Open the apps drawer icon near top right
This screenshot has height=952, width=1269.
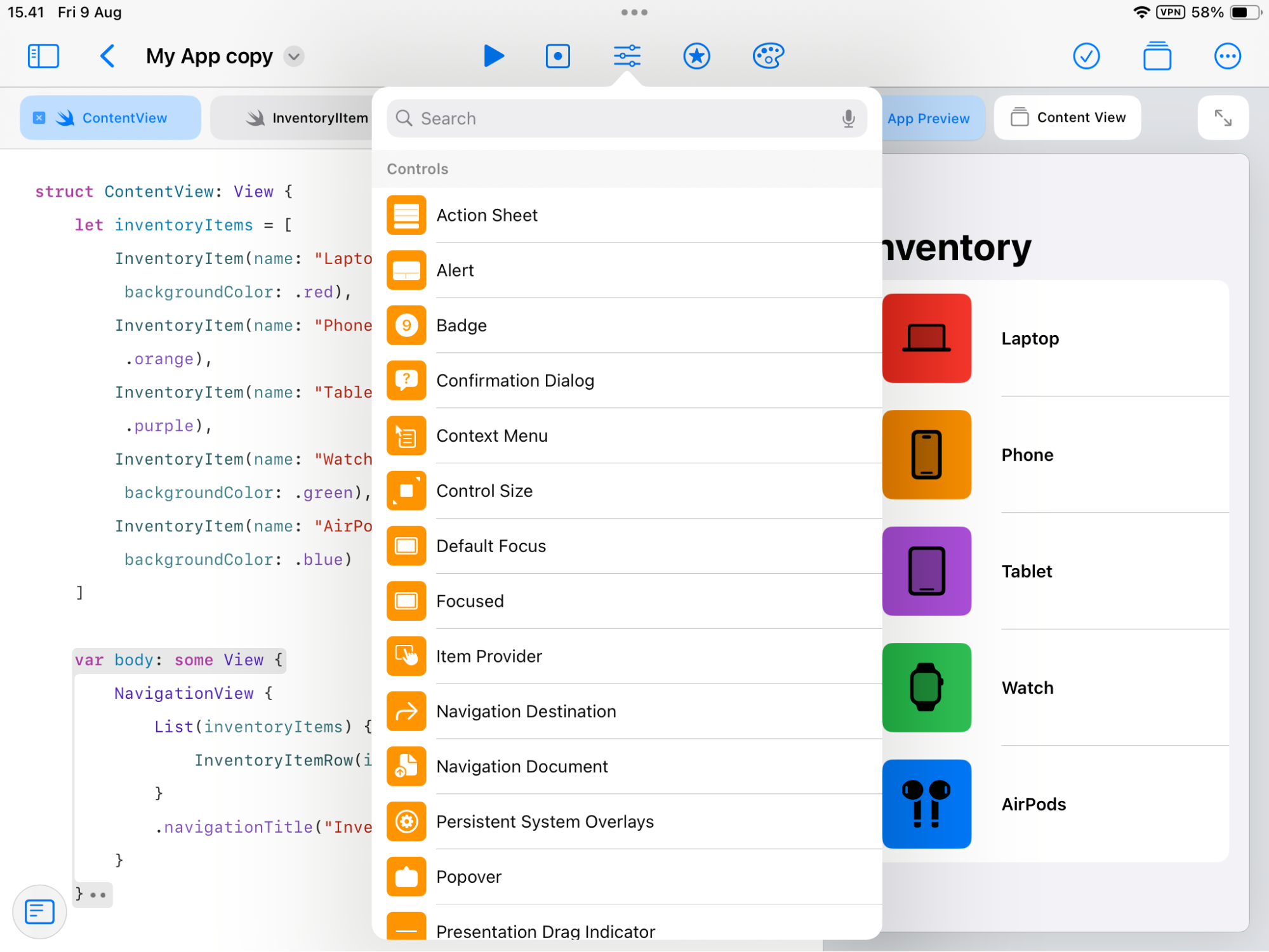tap(1157, 56)
